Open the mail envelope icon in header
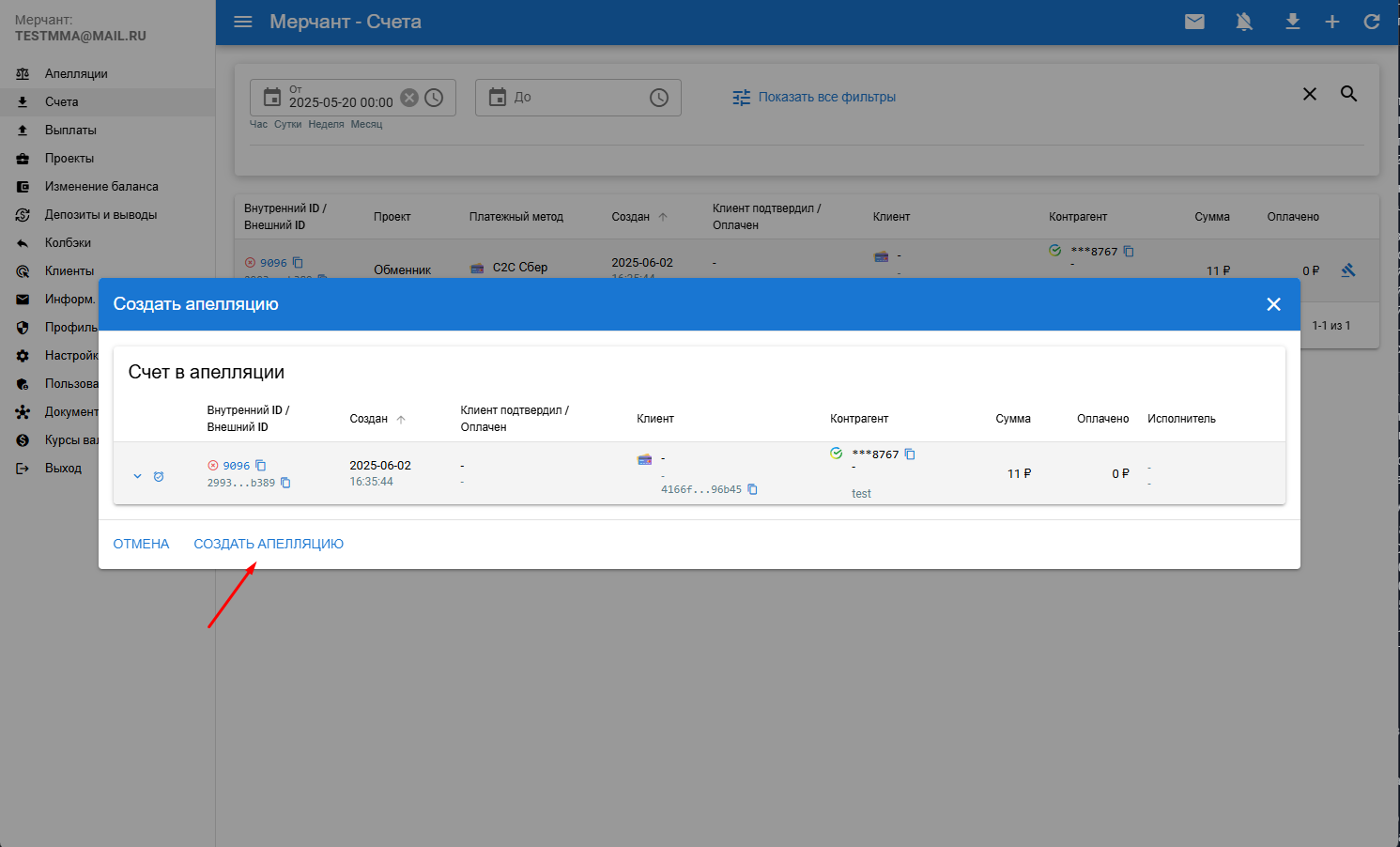This screenshot has height=847, width=1400. tap(1194, 22)
